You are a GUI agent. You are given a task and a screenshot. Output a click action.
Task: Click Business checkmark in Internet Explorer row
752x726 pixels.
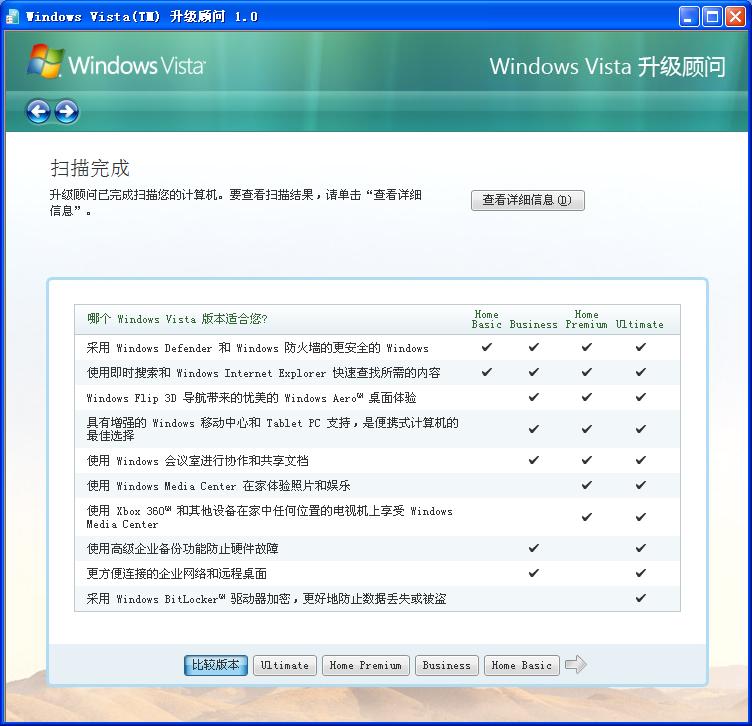tap(533, 372)
